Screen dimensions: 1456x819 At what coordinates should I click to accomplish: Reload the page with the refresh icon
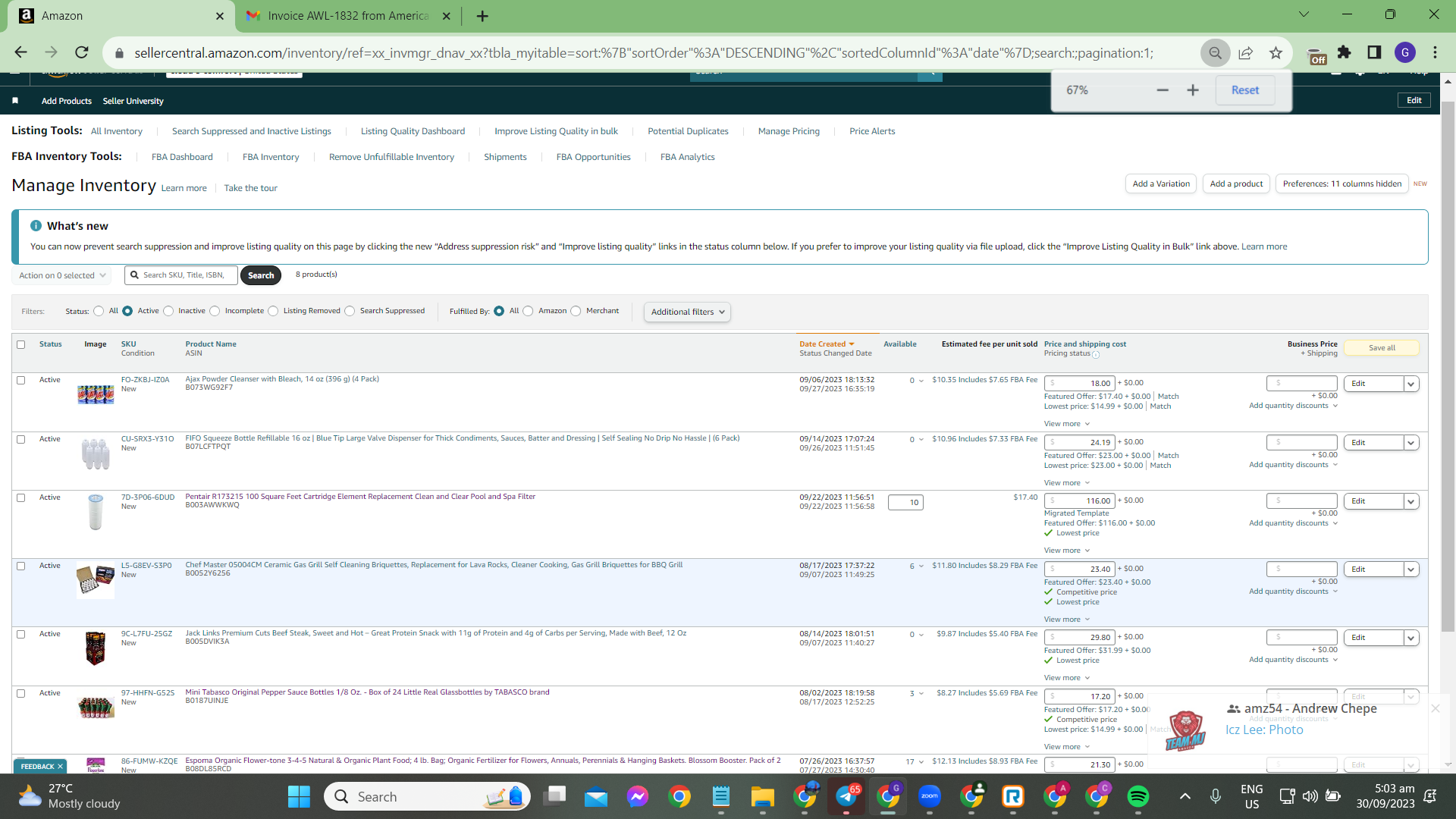click(82, 52)
